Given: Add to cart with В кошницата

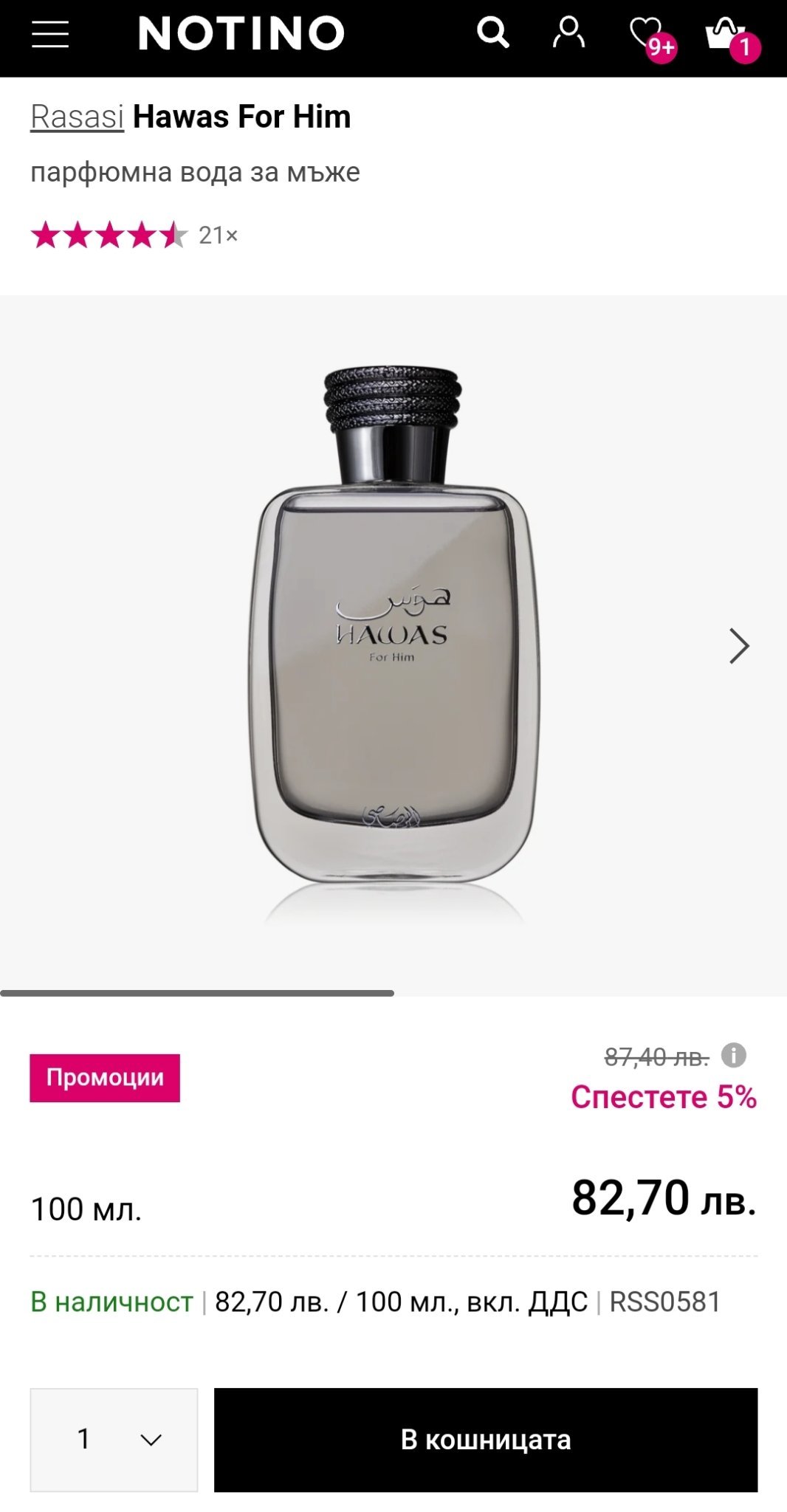Looking at the screenshot, I should [x=486, y=1440].
